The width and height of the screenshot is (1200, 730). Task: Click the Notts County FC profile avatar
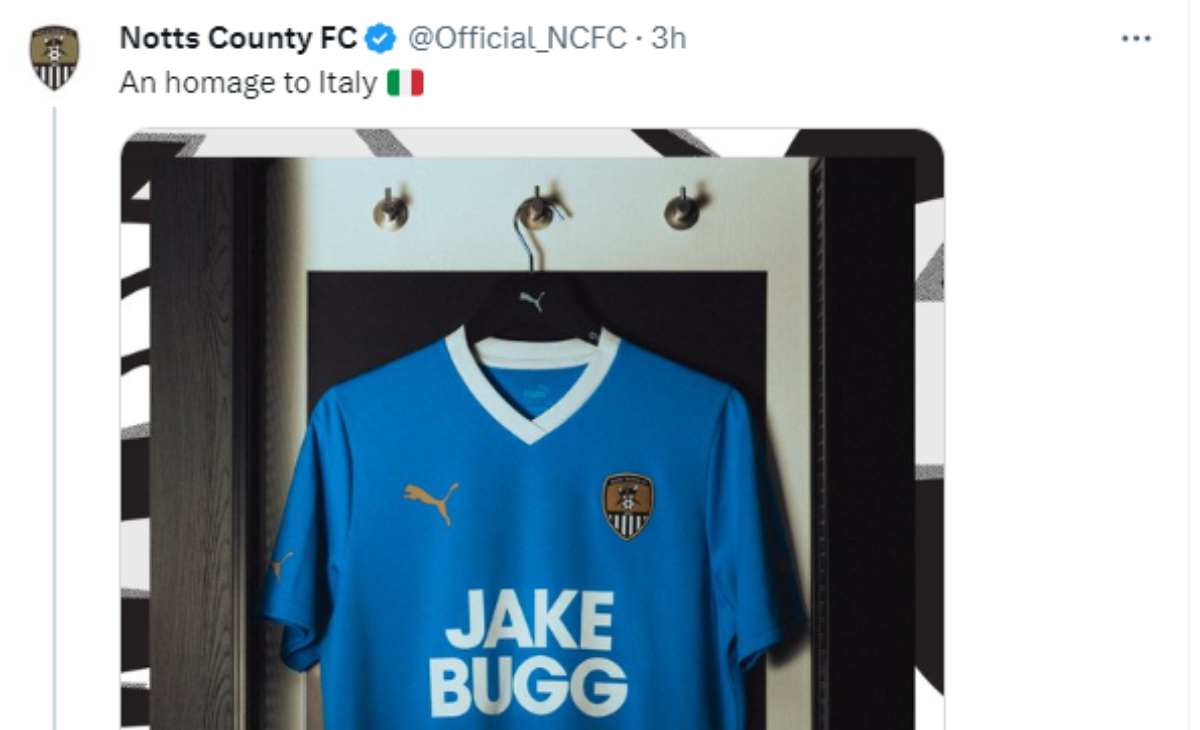[x=54, y=58]
